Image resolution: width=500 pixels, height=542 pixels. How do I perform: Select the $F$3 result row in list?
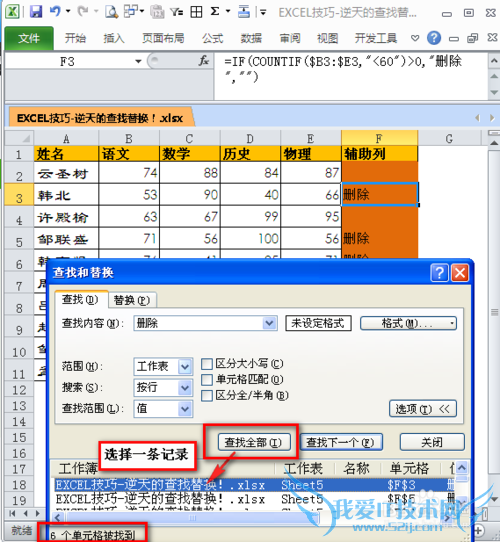tap(254, 485)
